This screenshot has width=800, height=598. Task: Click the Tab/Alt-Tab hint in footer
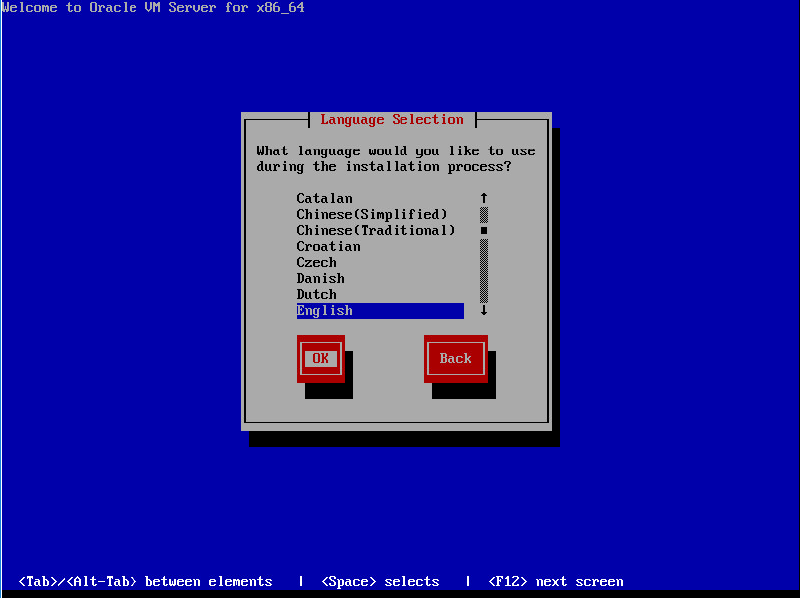(145, 581)
